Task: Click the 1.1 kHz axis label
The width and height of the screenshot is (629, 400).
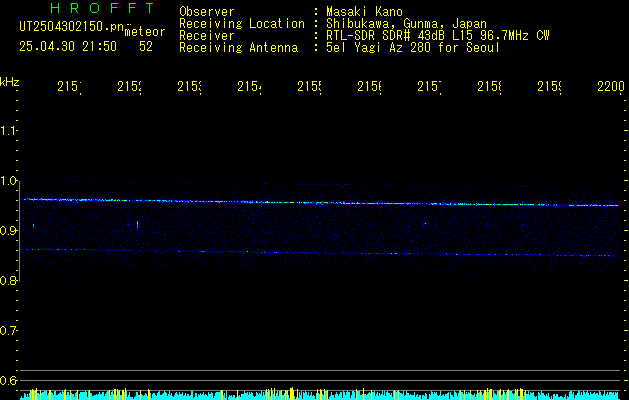Action: pyautogui.click(x=8, y=130)
